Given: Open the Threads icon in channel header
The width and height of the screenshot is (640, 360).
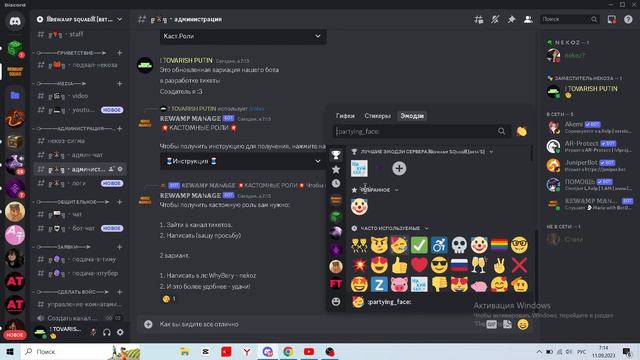Looking at the screenshot, I should (479, 19).
